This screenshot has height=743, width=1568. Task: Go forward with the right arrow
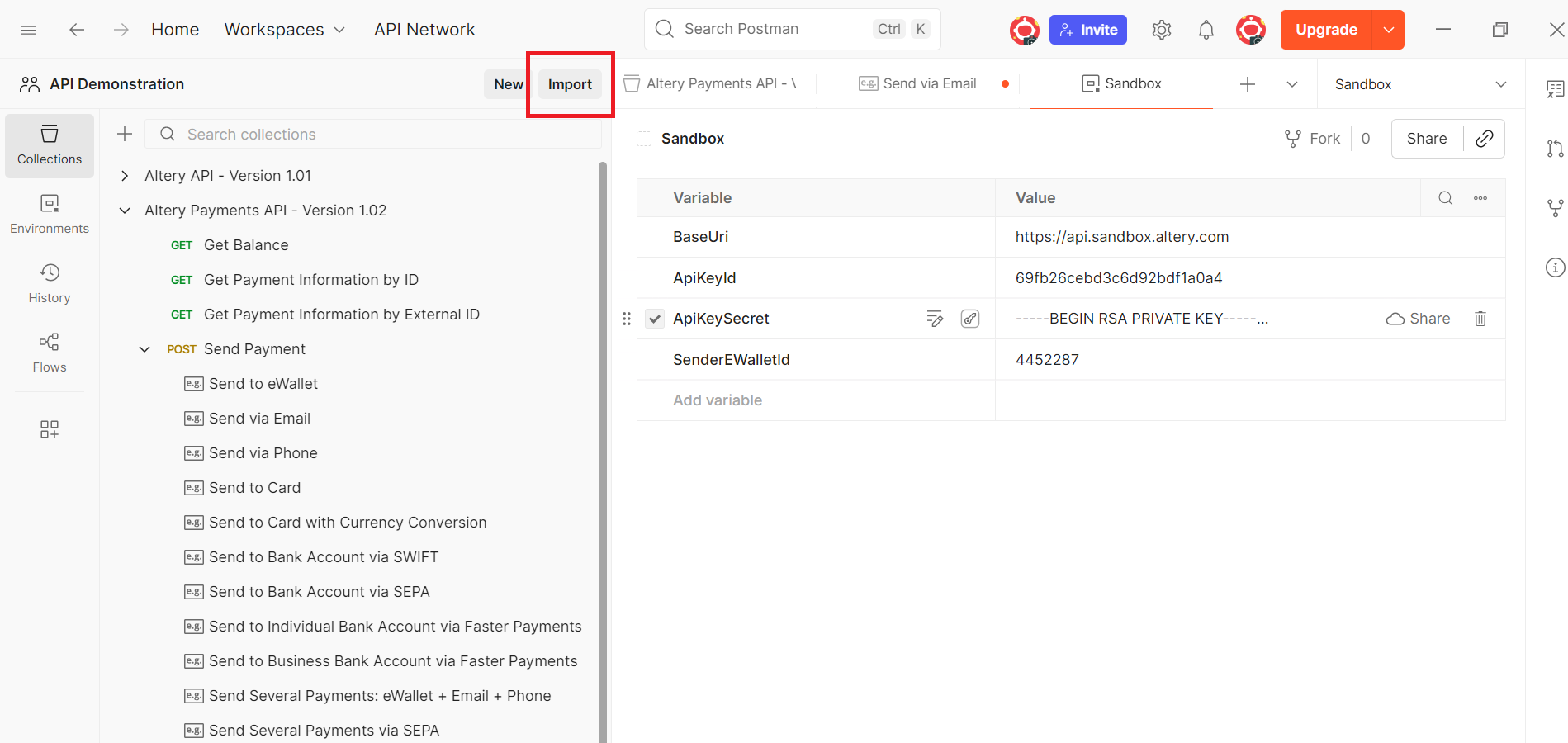[x=121, y=30]
